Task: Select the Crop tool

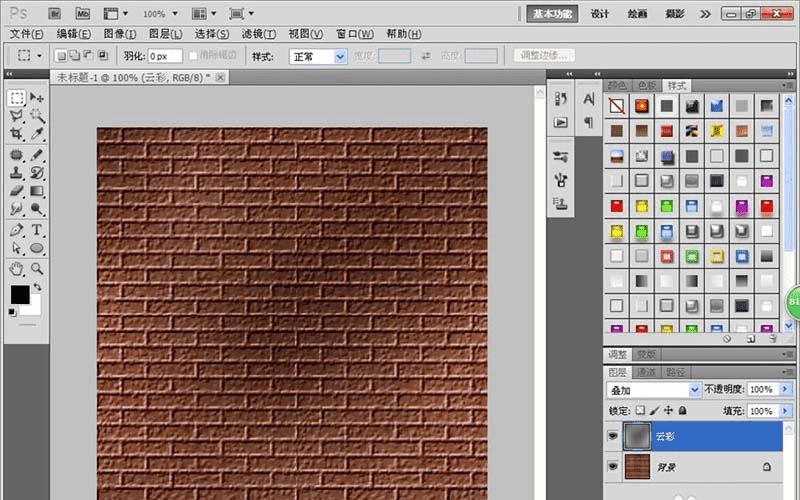Action: pyautogui.click(x=17, y=133)
